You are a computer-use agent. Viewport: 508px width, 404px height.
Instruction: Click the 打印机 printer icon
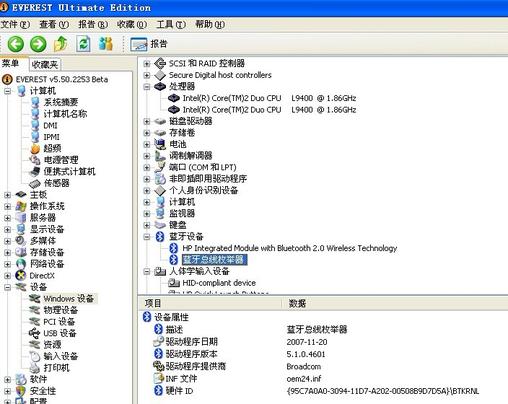[x=35, y=368]
